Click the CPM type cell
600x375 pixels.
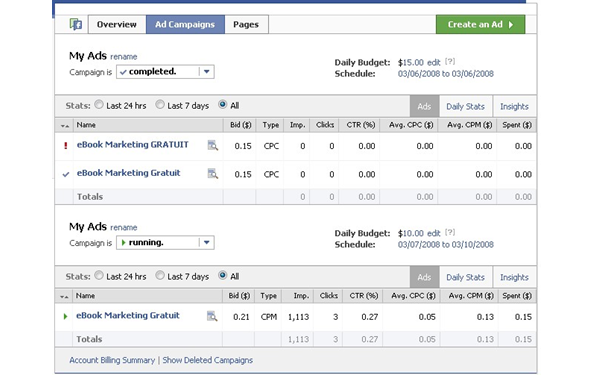pyautogui.click(x=269, y=317)
